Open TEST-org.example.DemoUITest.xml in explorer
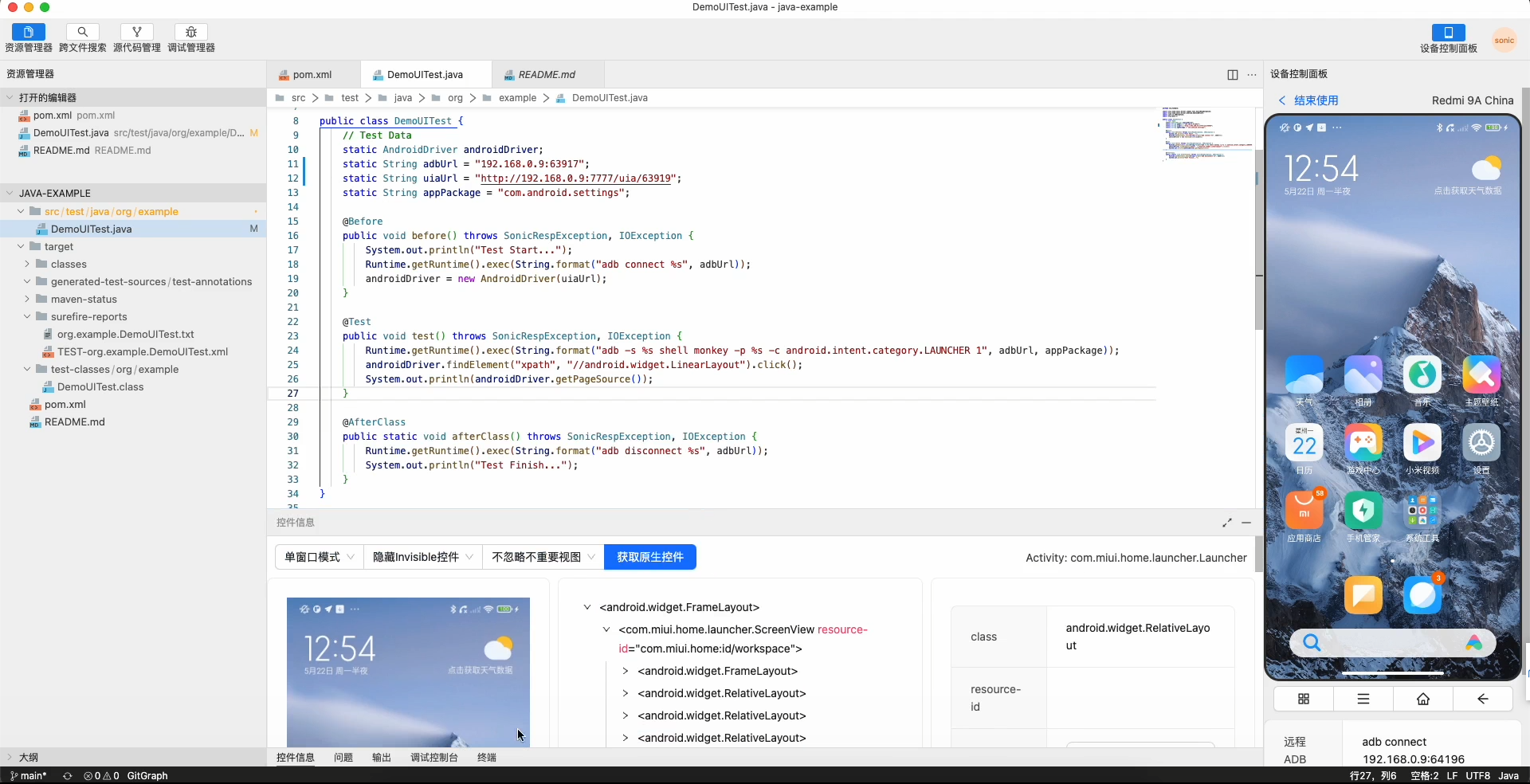Screen dimensions: 1530x784 (x=143, y=351)
